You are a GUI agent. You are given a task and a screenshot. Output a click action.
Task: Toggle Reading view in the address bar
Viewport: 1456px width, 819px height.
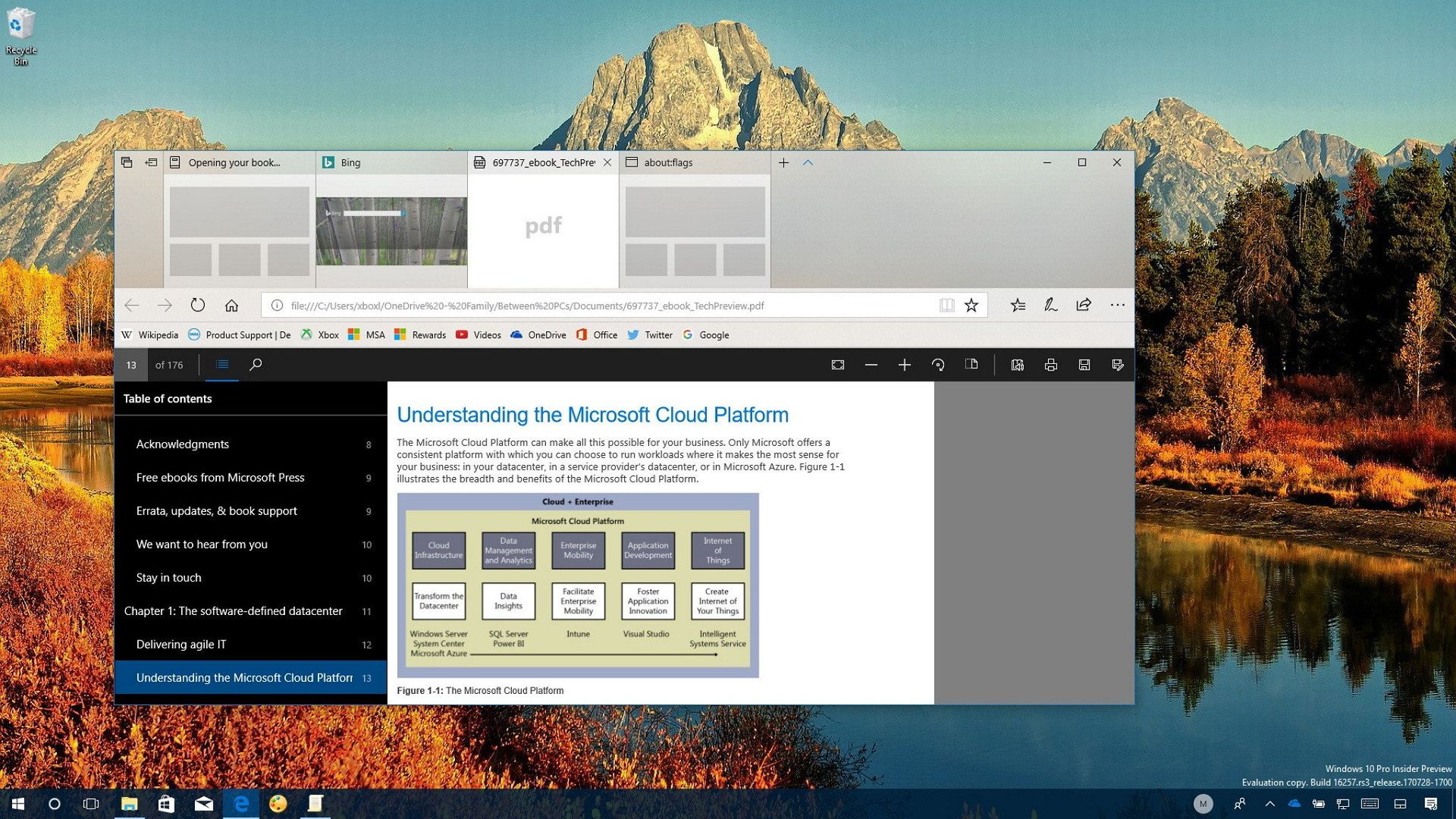[947, 305]
